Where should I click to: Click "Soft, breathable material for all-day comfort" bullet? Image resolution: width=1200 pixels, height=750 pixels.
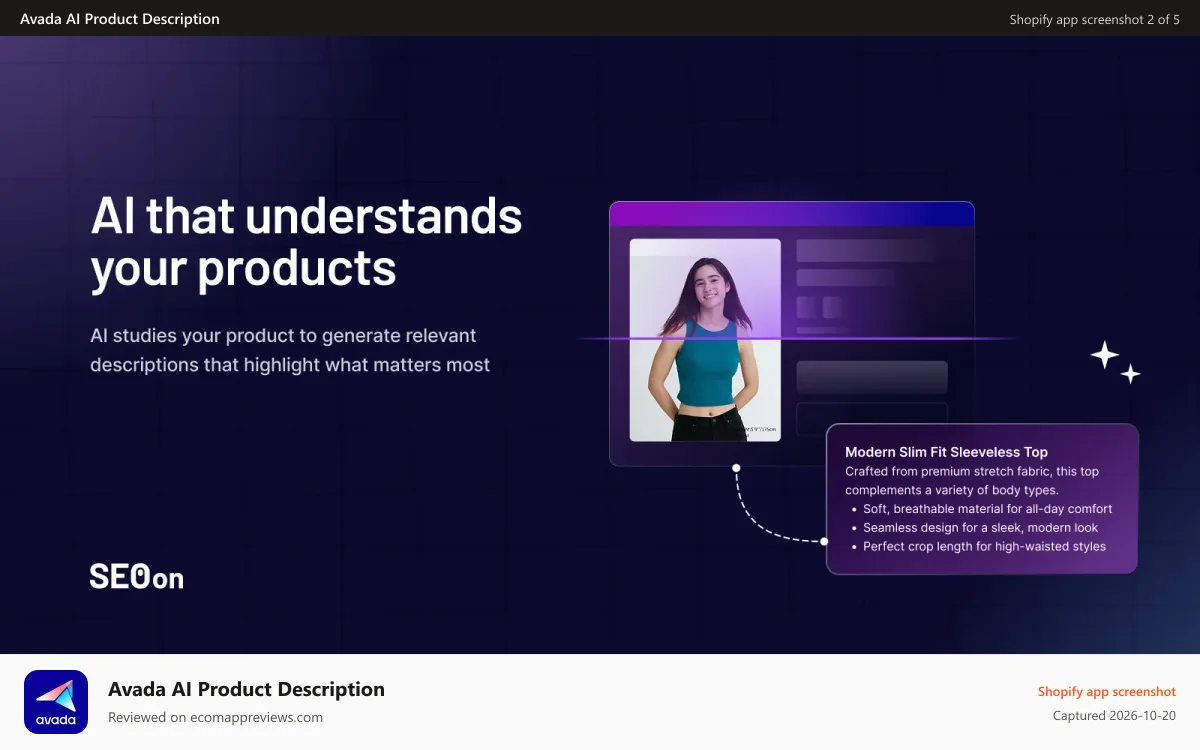[988, 509]
